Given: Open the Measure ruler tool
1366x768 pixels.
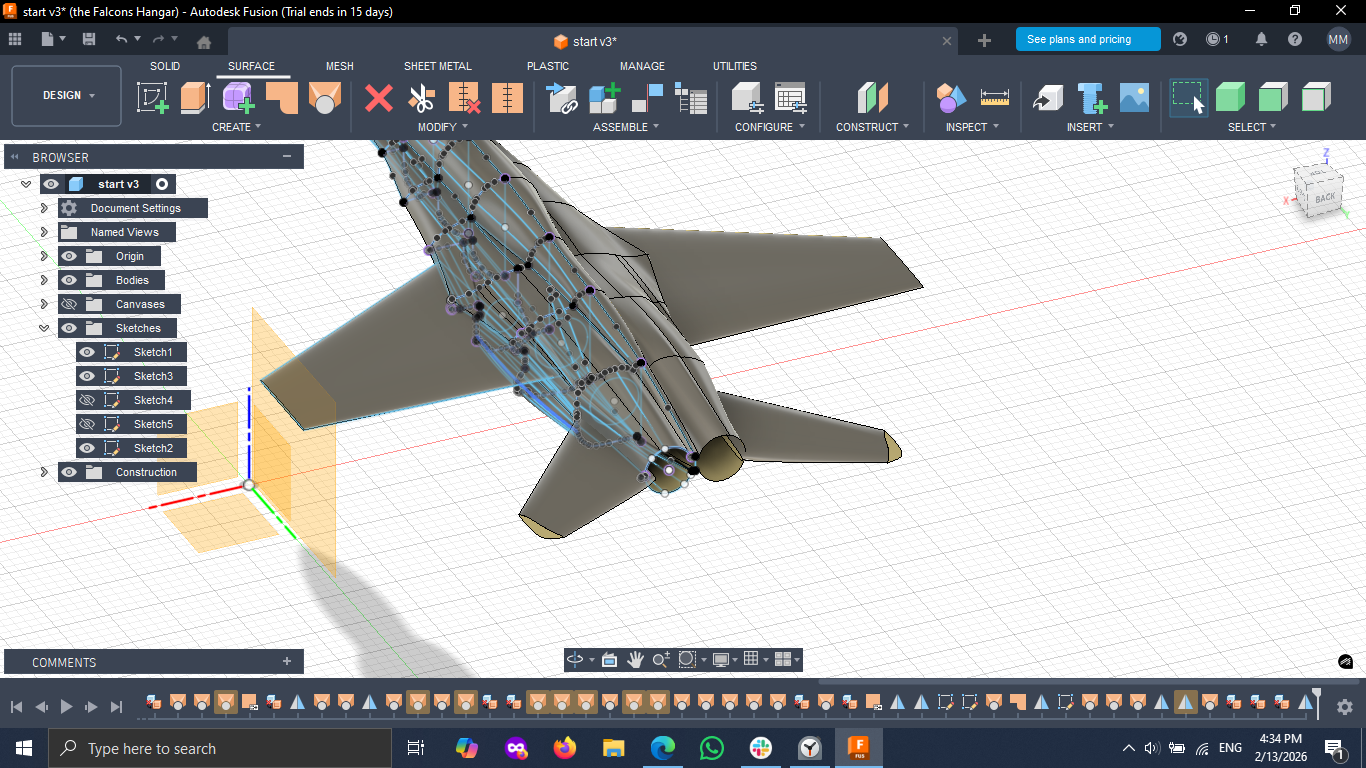Looking at the screenshot, I should tap(995, 98).
